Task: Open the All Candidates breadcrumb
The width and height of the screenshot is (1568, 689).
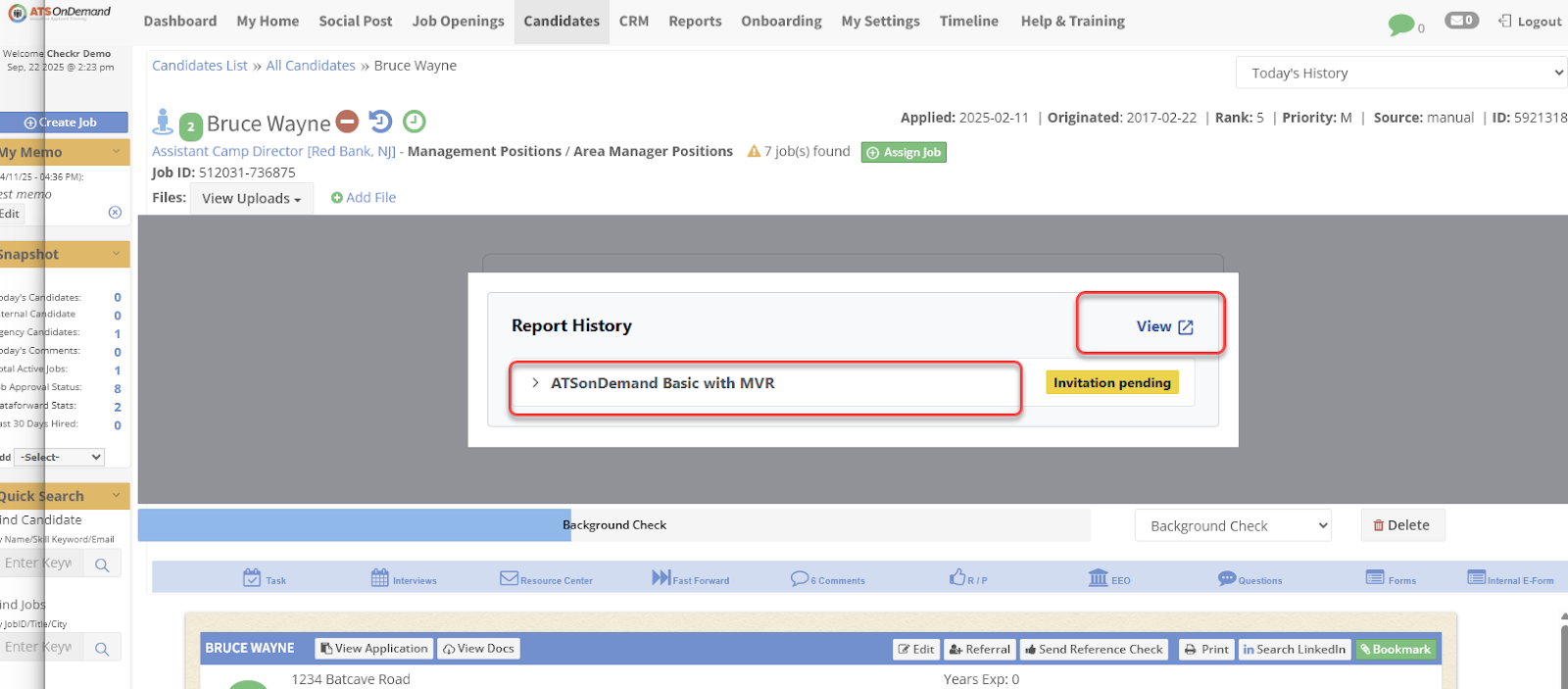Action: click(311, 66)
